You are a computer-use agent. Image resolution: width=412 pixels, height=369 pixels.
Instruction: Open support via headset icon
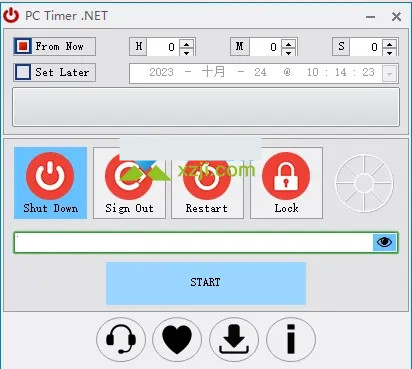pos(121,339)
